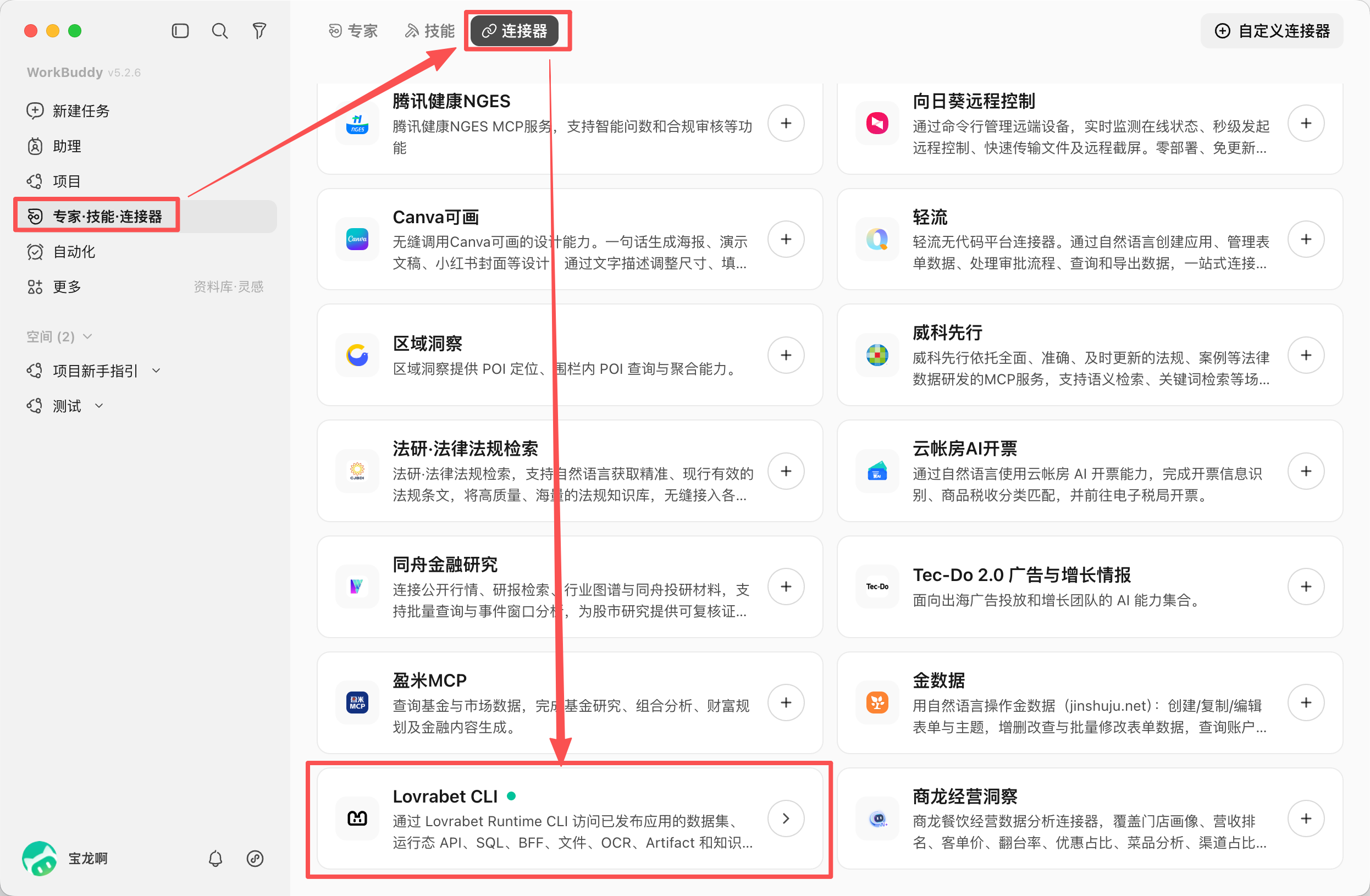Click the 自定义连接器 button
Image resolution: width=1370 pixels, height=896 pixels.
click(x=1271, y=31)
